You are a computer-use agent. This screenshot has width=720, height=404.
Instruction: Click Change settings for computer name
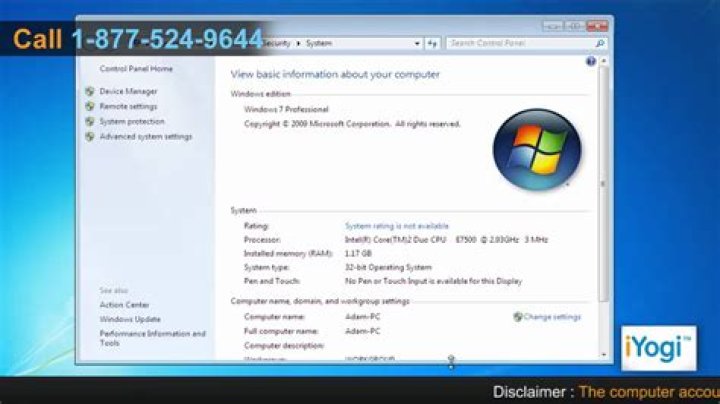pos(552,317)
